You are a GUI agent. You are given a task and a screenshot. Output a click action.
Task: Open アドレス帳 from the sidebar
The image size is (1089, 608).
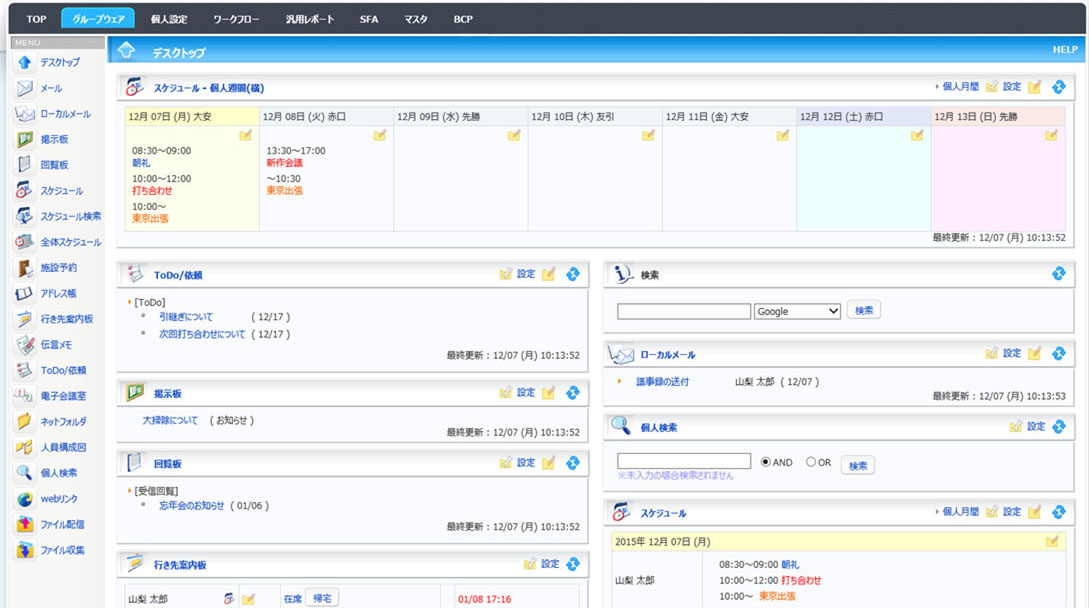coord(58,293)
